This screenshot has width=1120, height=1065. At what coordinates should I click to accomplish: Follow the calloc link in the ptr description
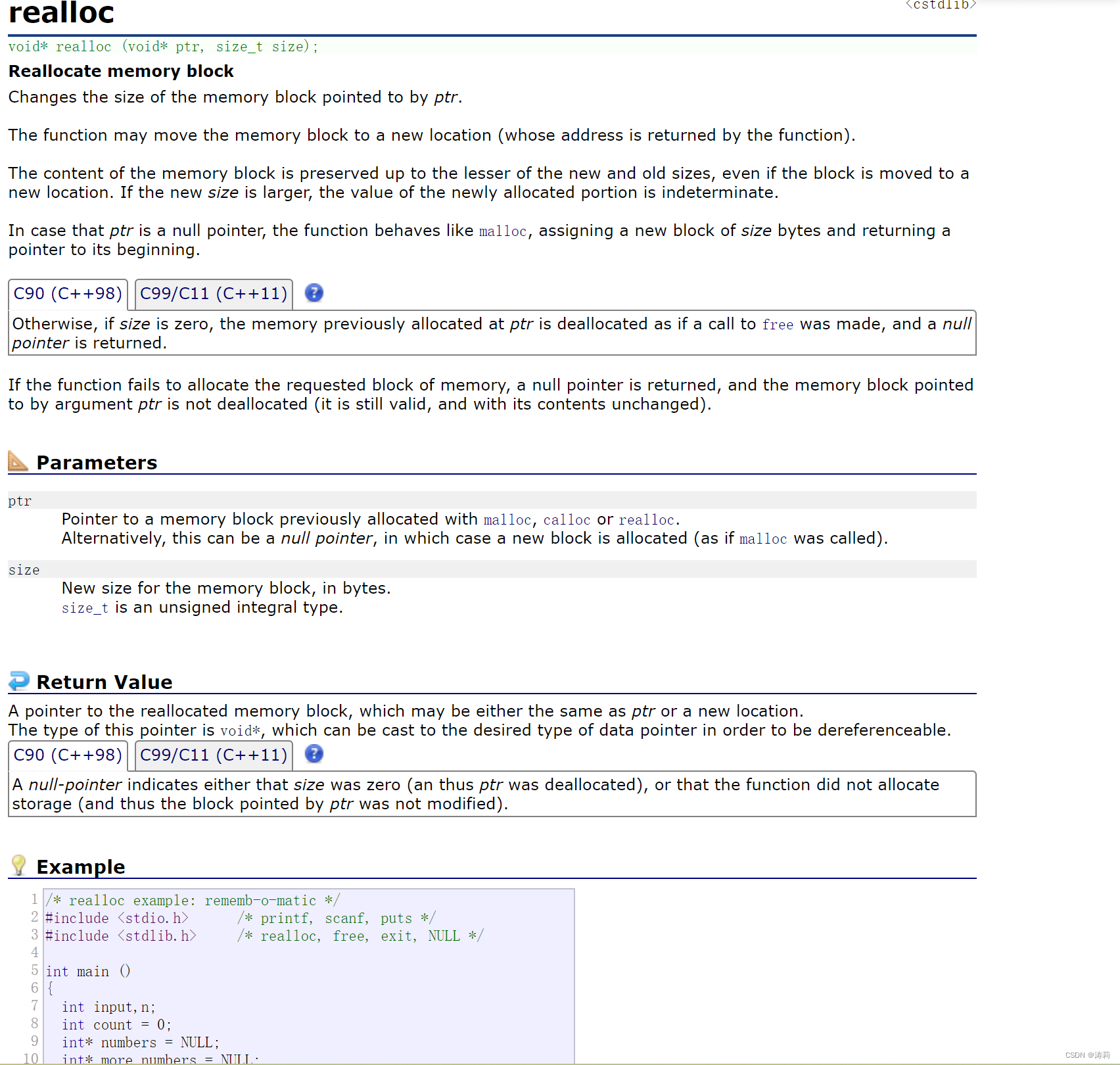(x=567, y=520)
